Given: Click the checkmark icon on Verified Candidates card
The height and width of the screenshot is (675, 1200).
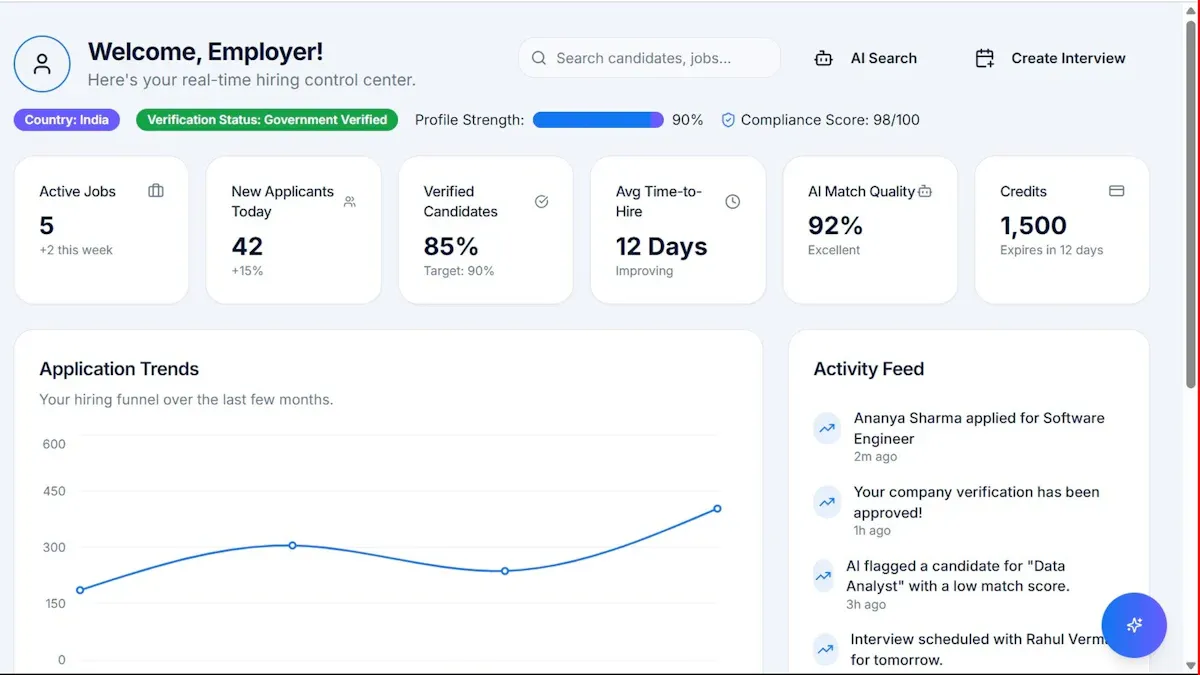Looking at the screenshot, I should (541, 201).
